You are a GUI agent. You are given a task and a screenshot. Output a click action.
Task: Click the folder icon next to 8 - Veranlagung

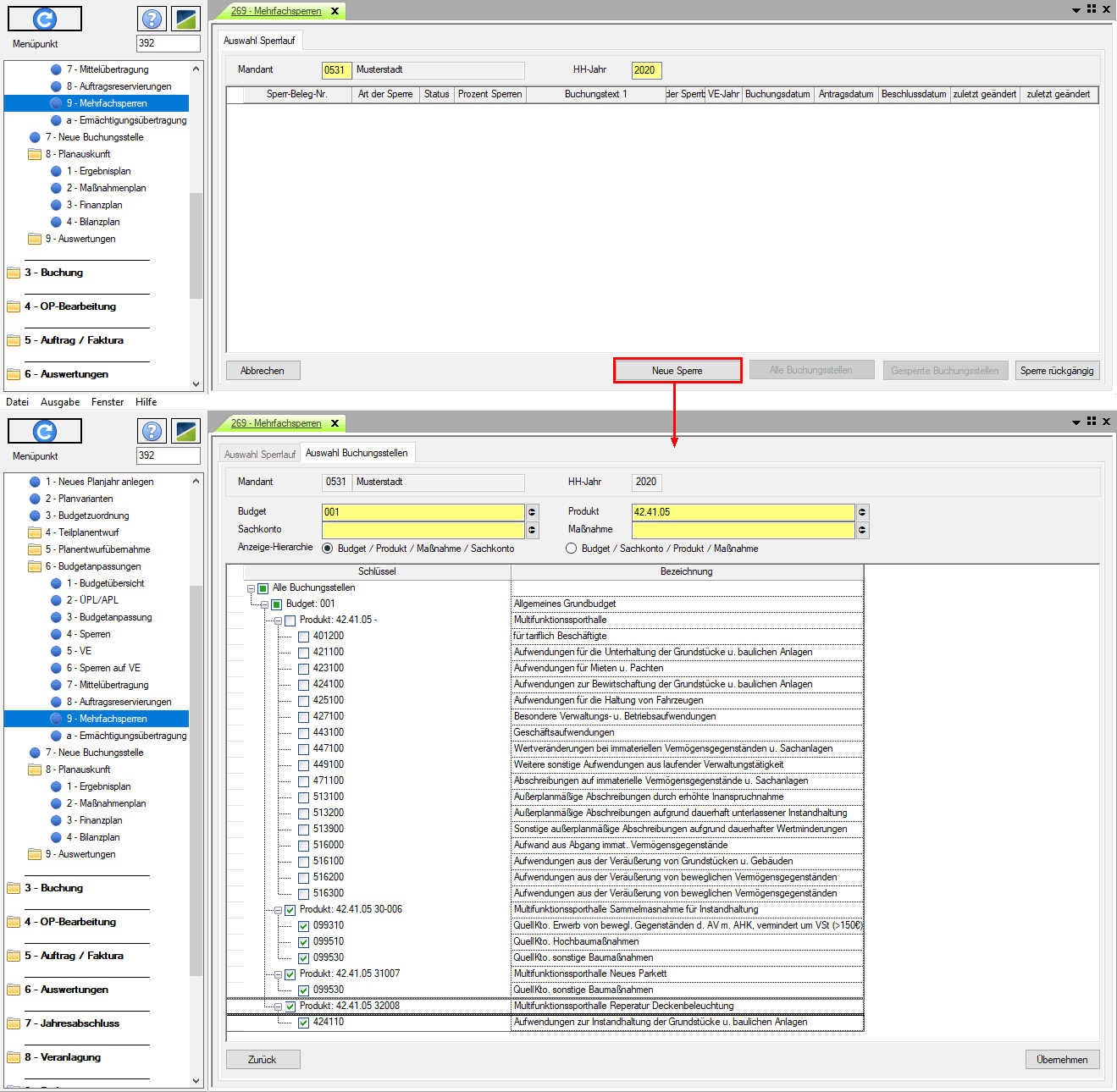tap(14, 1057)
